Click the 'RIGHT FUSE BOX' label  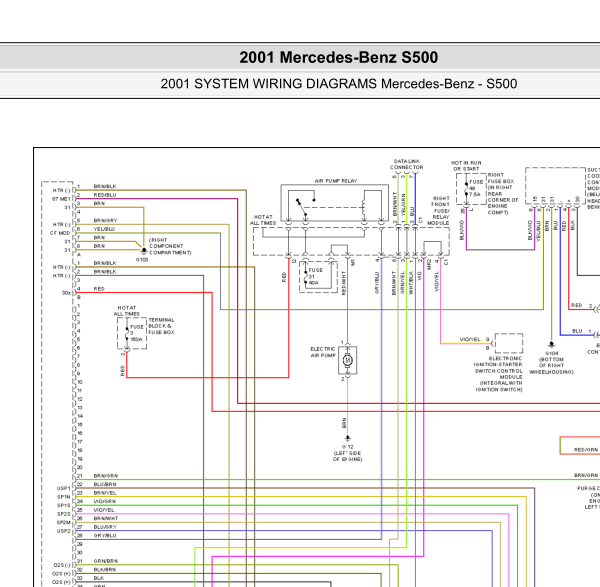pyautogui.click(x=501, y=178)
